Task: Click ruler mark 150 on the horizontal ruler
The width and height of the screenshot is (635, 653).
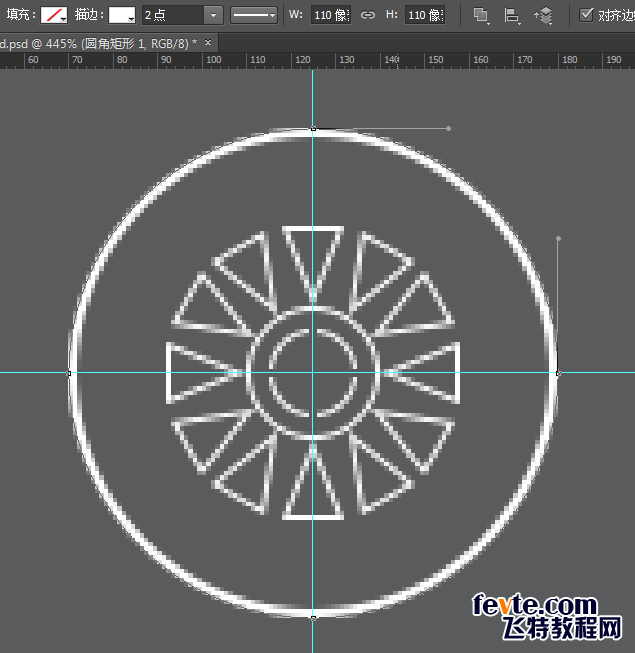Action: [436, 60]
